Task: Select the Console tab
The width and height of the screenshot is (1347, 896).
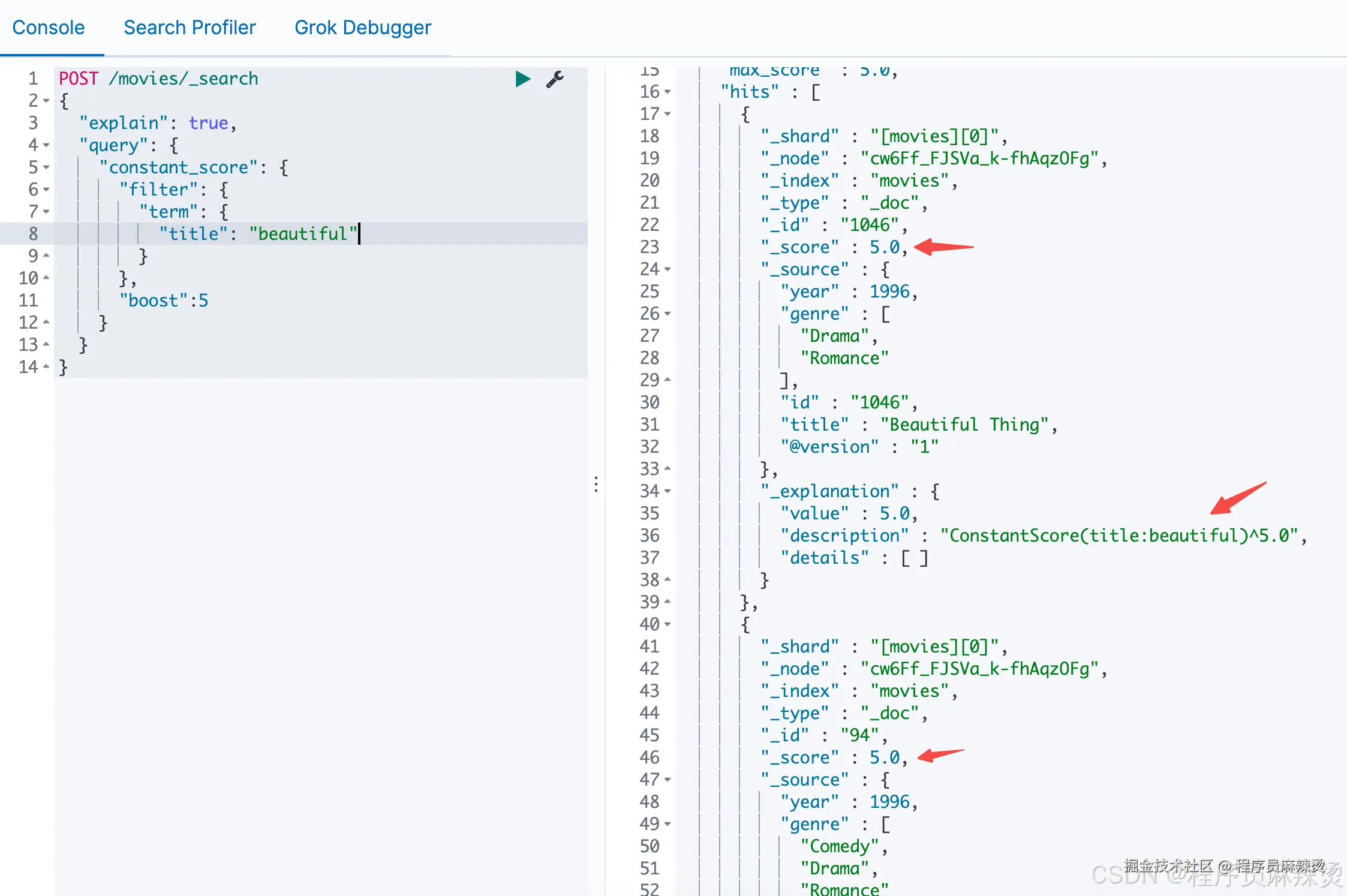Action: (x=49, y=28)
